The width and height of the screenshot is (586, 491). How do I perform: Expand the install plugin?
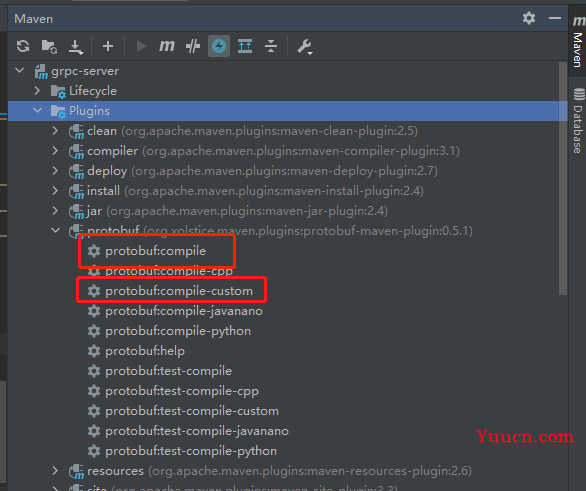[55, 191]
